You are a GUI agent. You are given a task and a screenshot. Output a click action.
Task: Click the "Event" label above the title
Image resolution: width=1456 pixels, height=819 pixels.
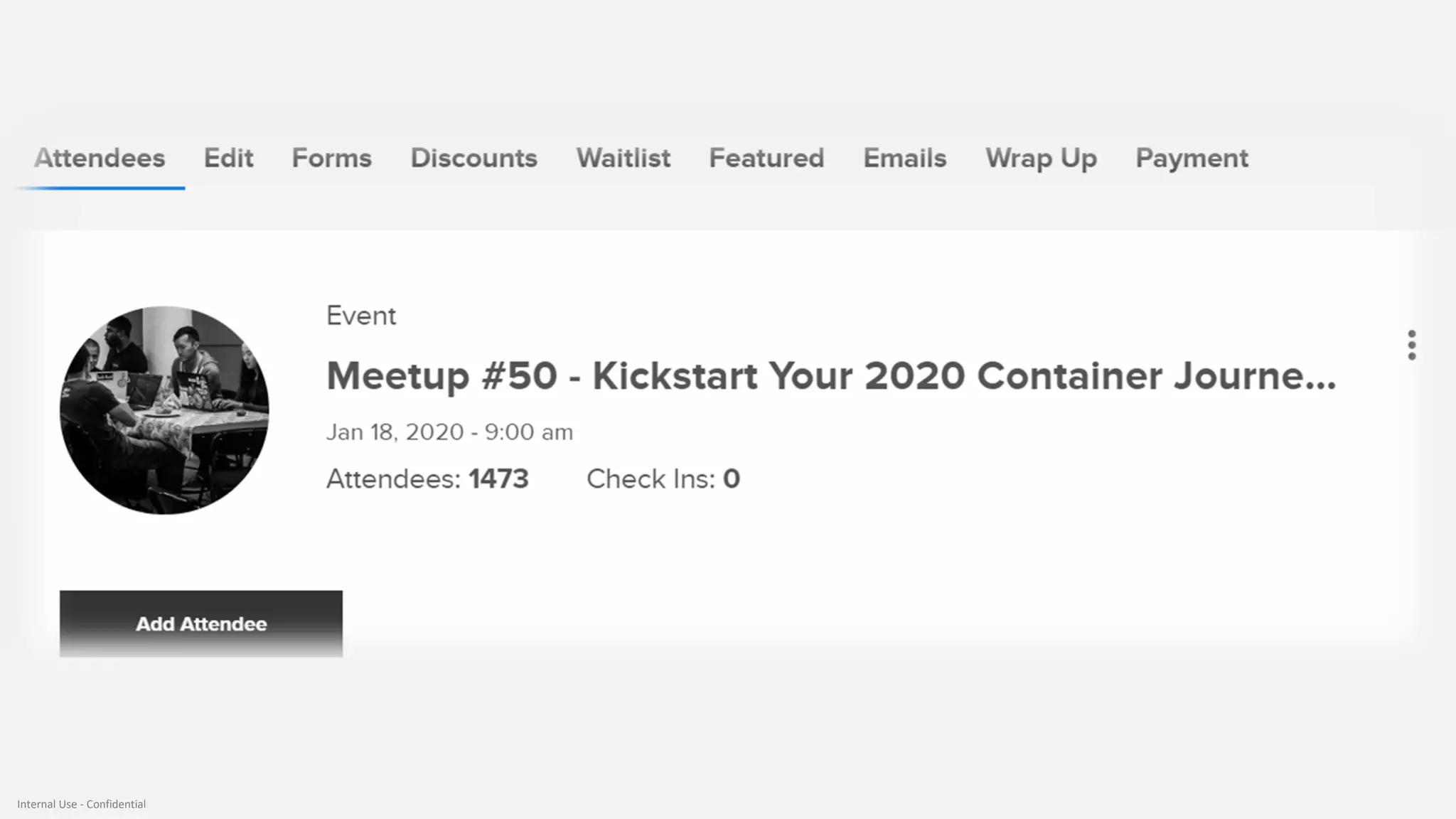click(361, 316)
